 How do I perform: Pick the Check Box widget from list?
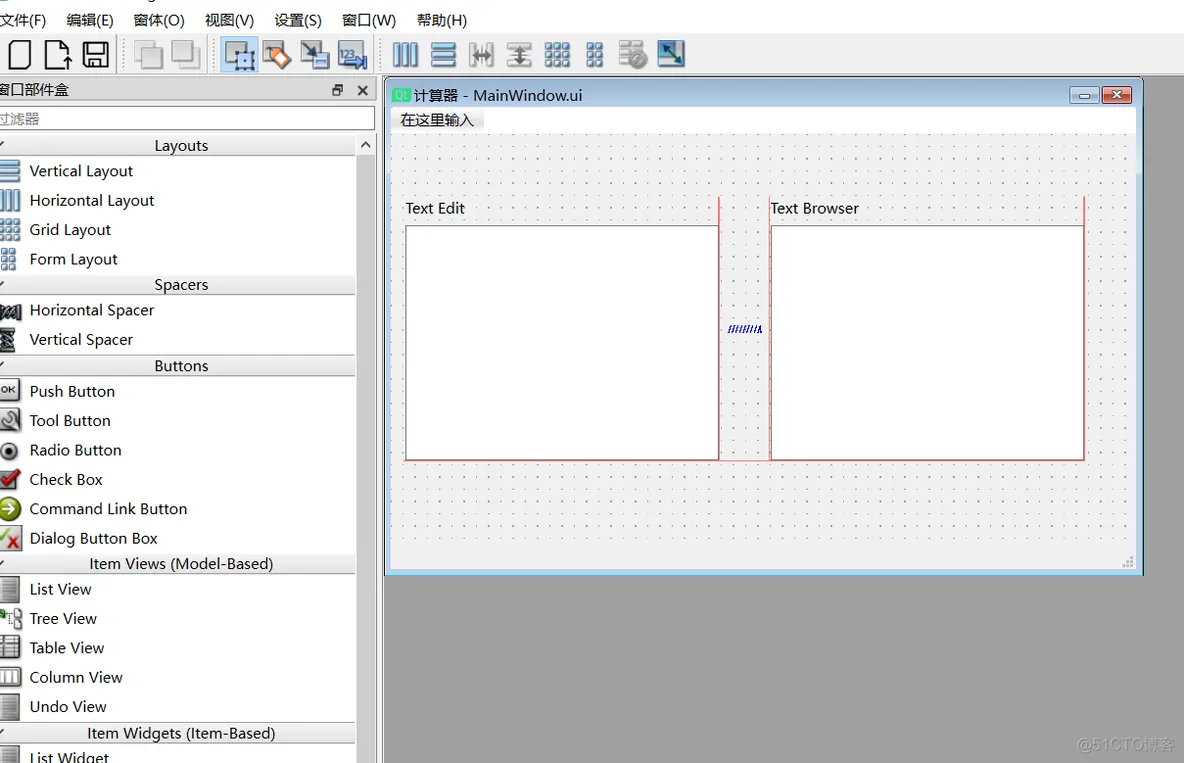pos(66,479)
